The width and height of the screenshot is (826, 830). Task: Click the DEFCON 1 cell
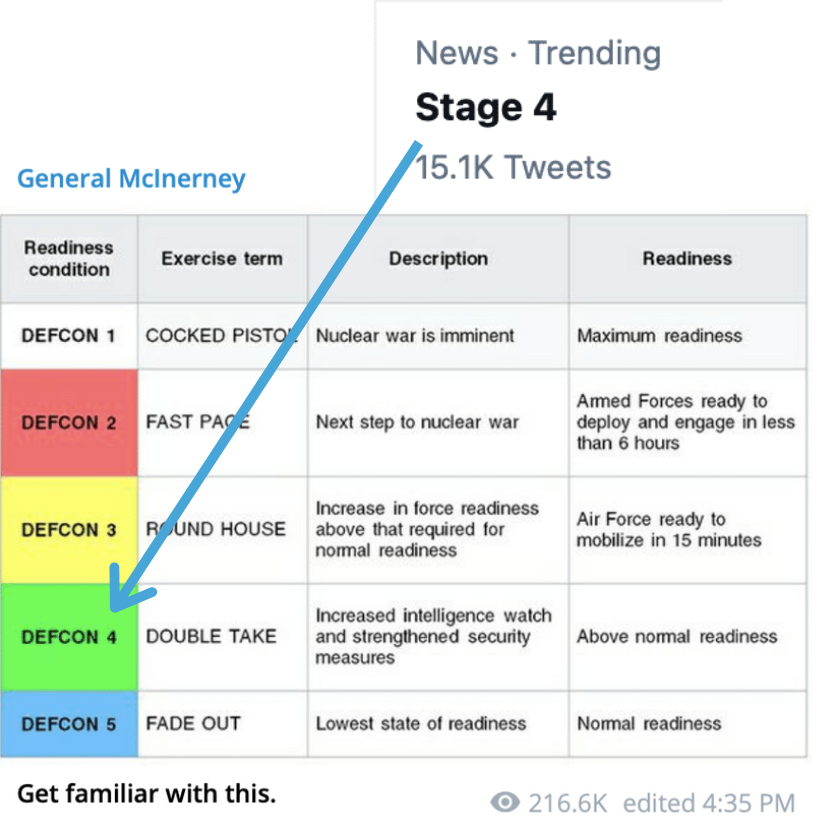tap(69, 336)
